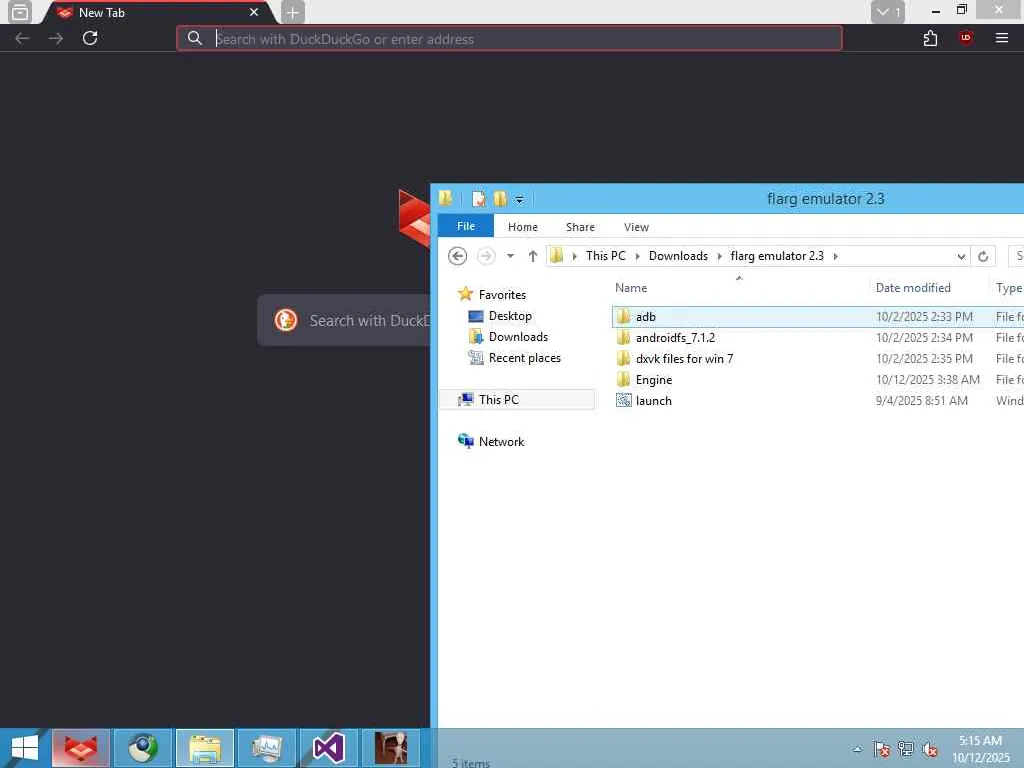1024x768 pixels.
Task: Click the Explorer back arrow button
Action: tap(457, 256)
